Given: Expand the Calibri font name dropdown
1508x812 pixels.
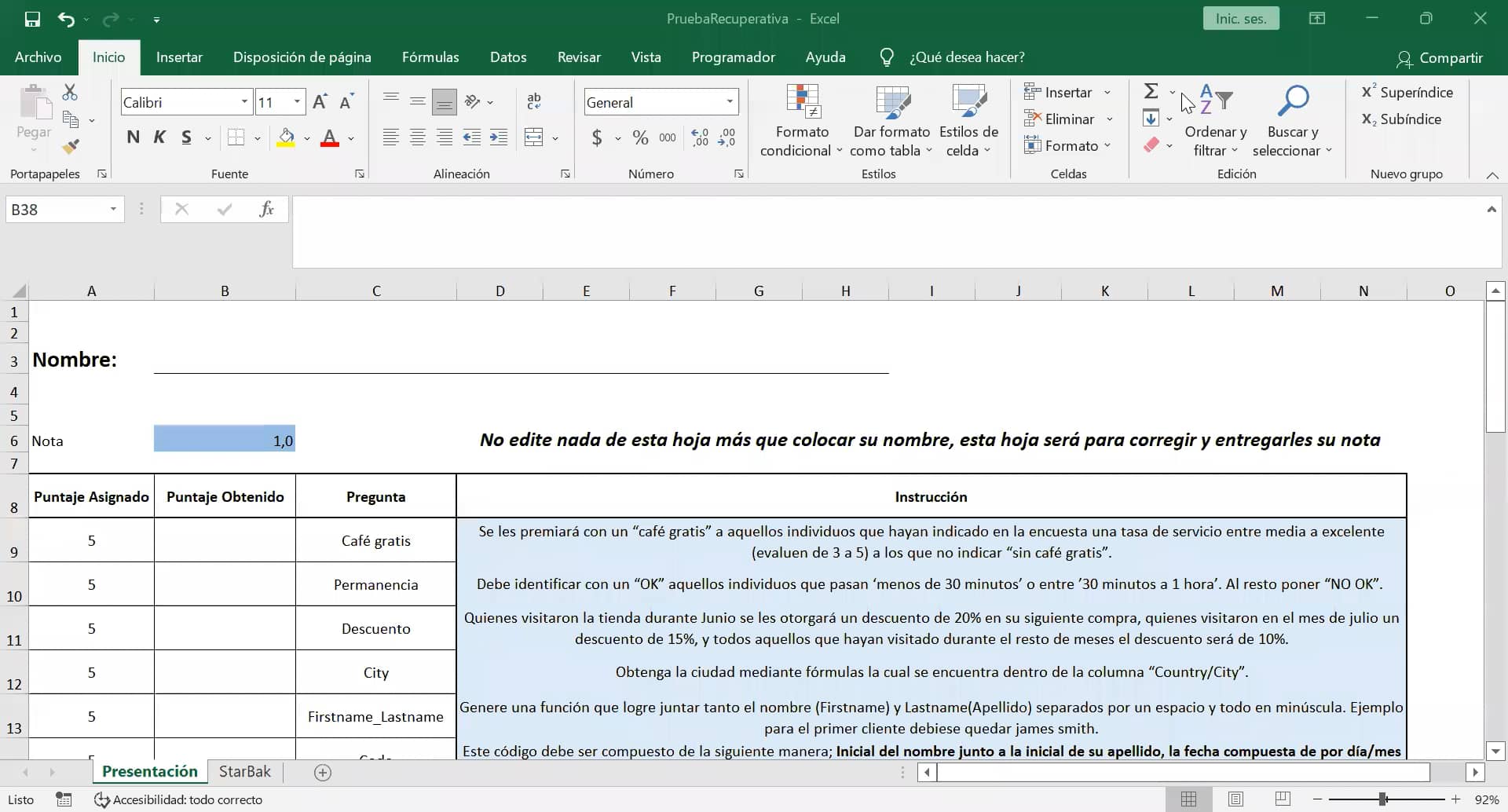Looking at the screenshot, I should pyautogui.click(x=244, y=102).
